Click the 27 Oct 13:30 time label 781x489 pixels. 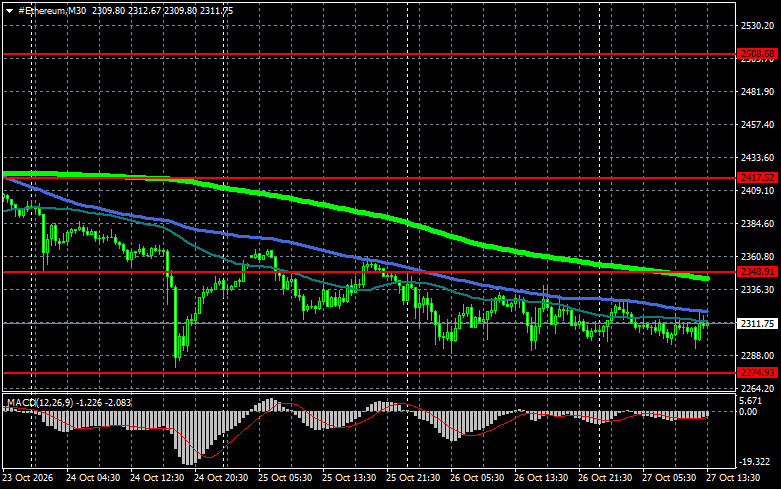click(733, 478)
